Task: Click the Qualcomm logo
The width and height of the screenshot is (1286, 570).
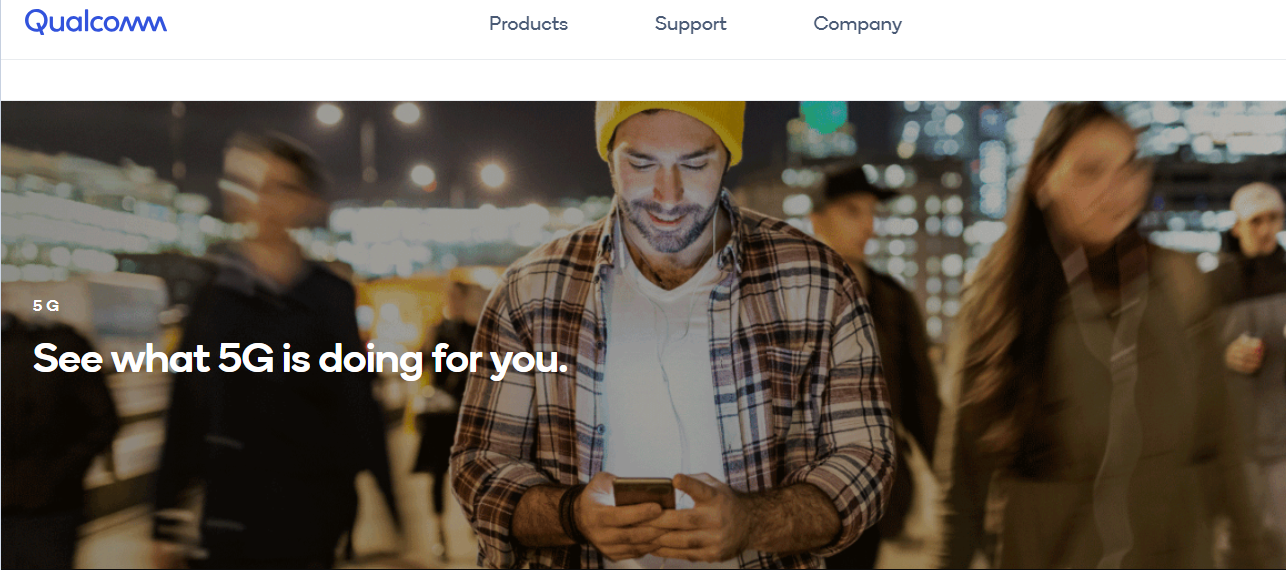Action: pyautogui.click(x=96, y=22)
